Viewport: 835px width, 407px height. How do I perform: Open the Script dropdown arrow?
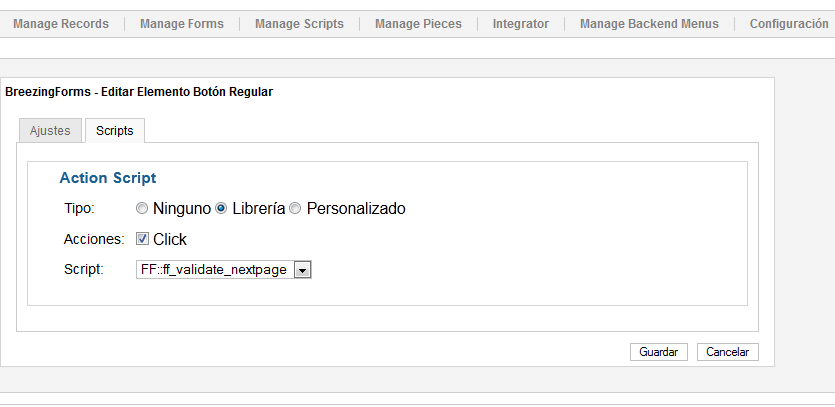point(302,270)
